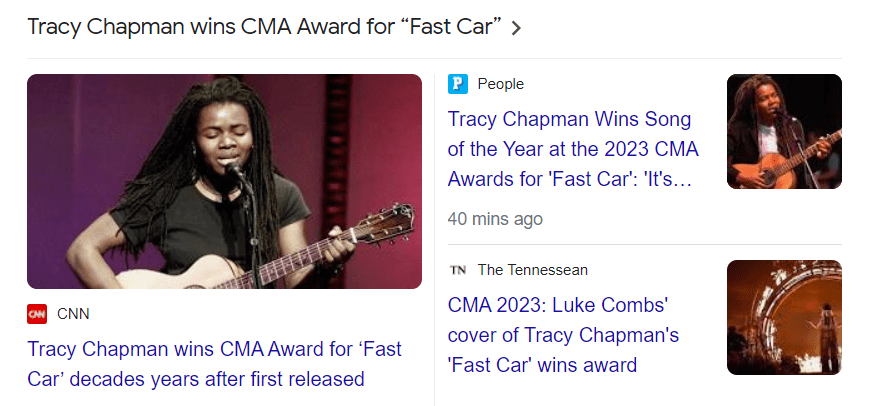Click the red CNN logo icon

click(x=37, y=314)
